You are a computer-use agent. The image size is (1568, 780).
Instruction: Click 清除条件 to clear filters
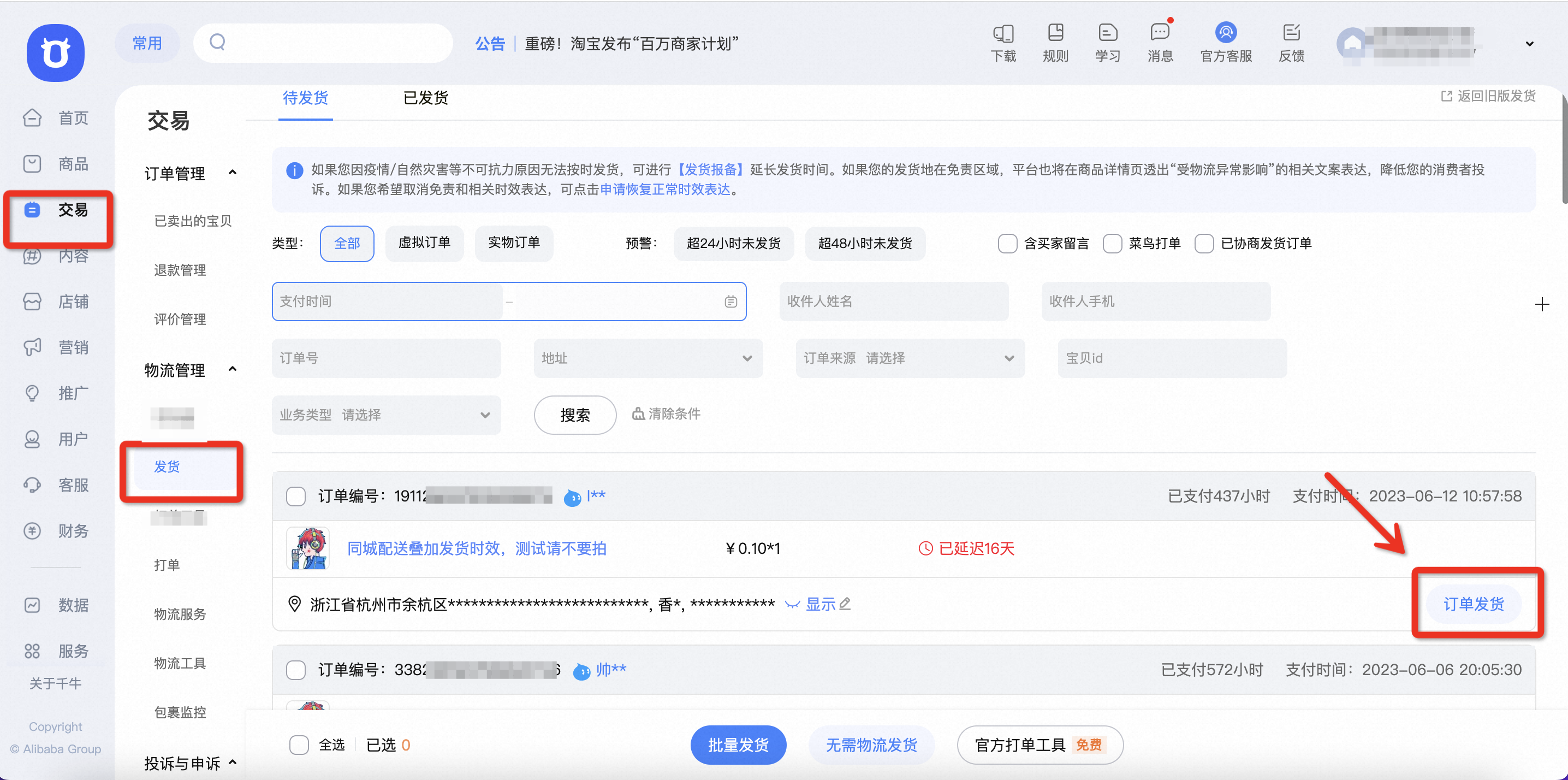click(x=666, y=414)
